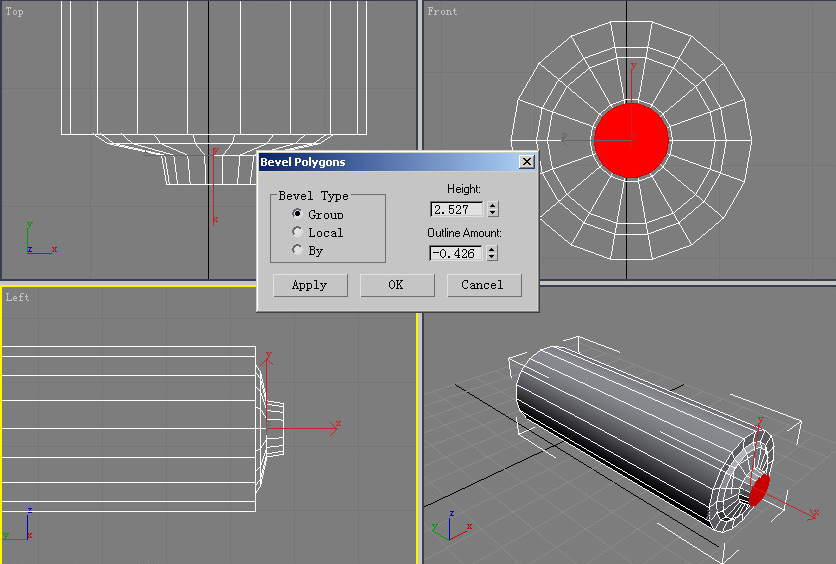Select the Group bevel type radio button
Image resolution: width=836 pixels, height=564 pixels.
(x=297, y=214)
